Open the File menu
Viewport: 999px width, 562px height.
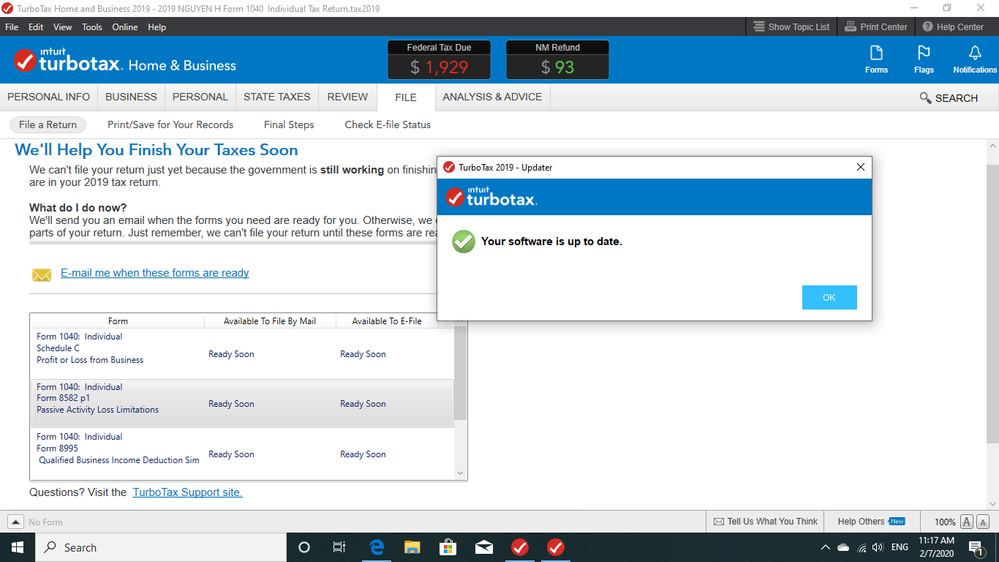pos(11,27)
